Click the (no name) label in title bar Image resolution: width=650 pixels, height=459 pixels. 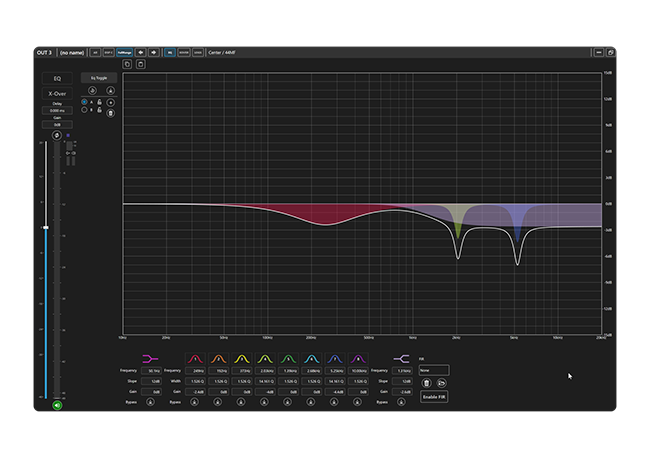click(72, 53)
